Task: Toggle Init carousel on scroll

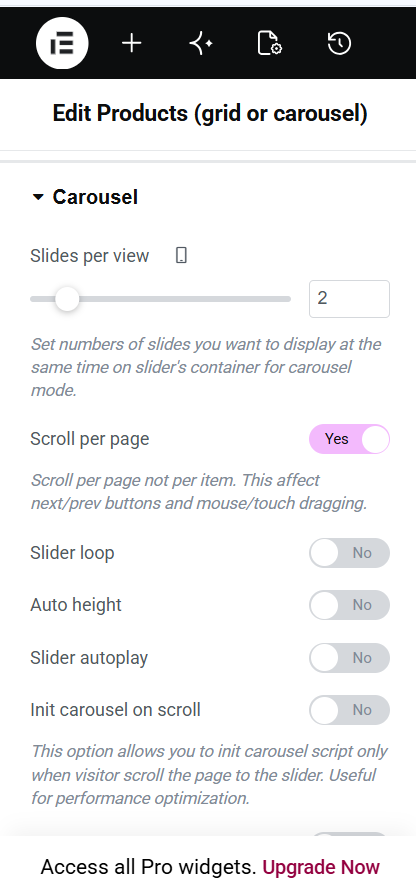Action: pyautogui.click(x=349, y=710)
